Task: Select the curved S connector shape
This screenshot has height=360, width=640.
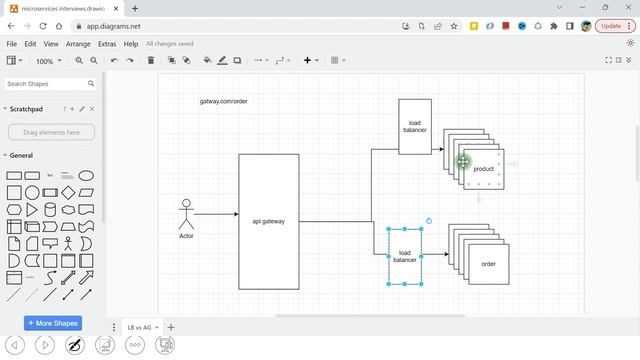Action: [50, 278]
